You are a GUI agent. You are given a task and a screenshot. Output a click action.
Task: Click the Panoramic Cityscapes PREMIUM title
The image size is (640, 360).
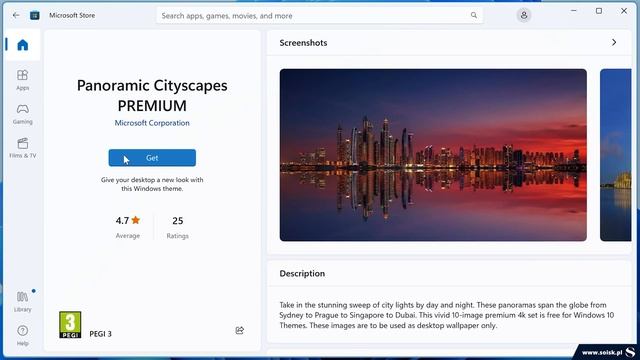point(152,96)
